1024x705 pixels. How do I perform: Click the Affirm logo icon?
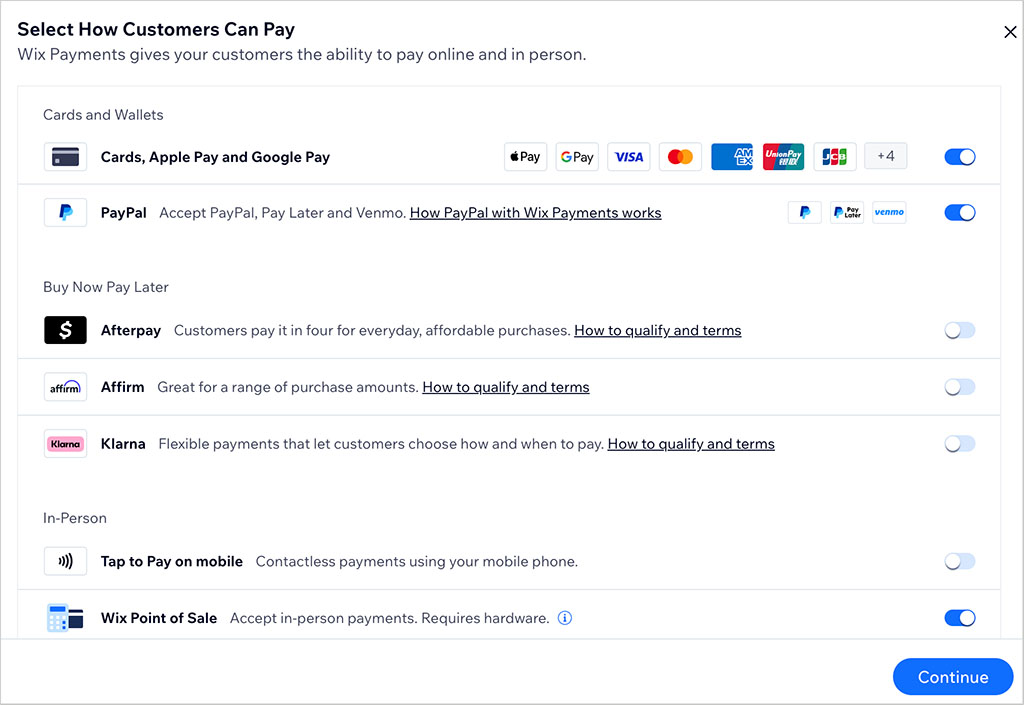[x=65, y=387]
